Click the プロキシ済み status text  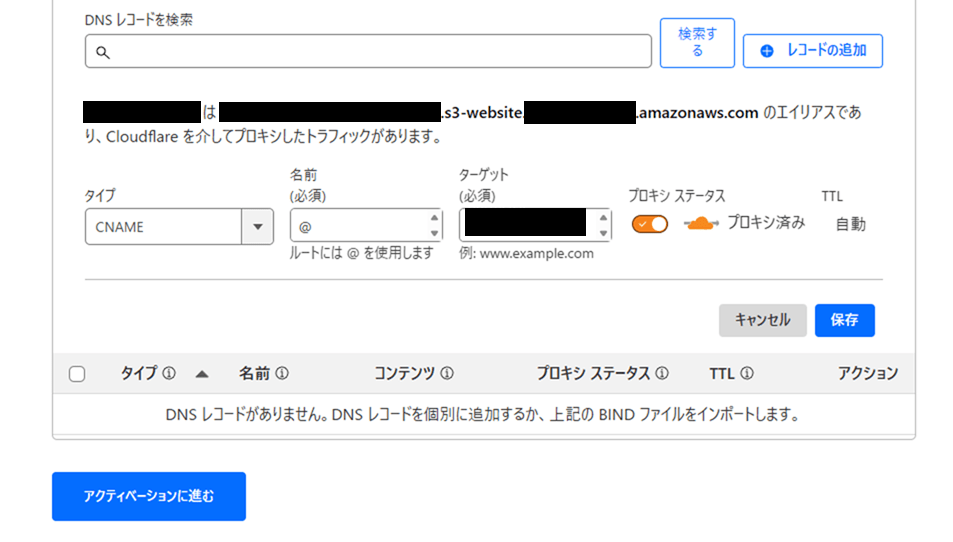[x=766, y=223]
